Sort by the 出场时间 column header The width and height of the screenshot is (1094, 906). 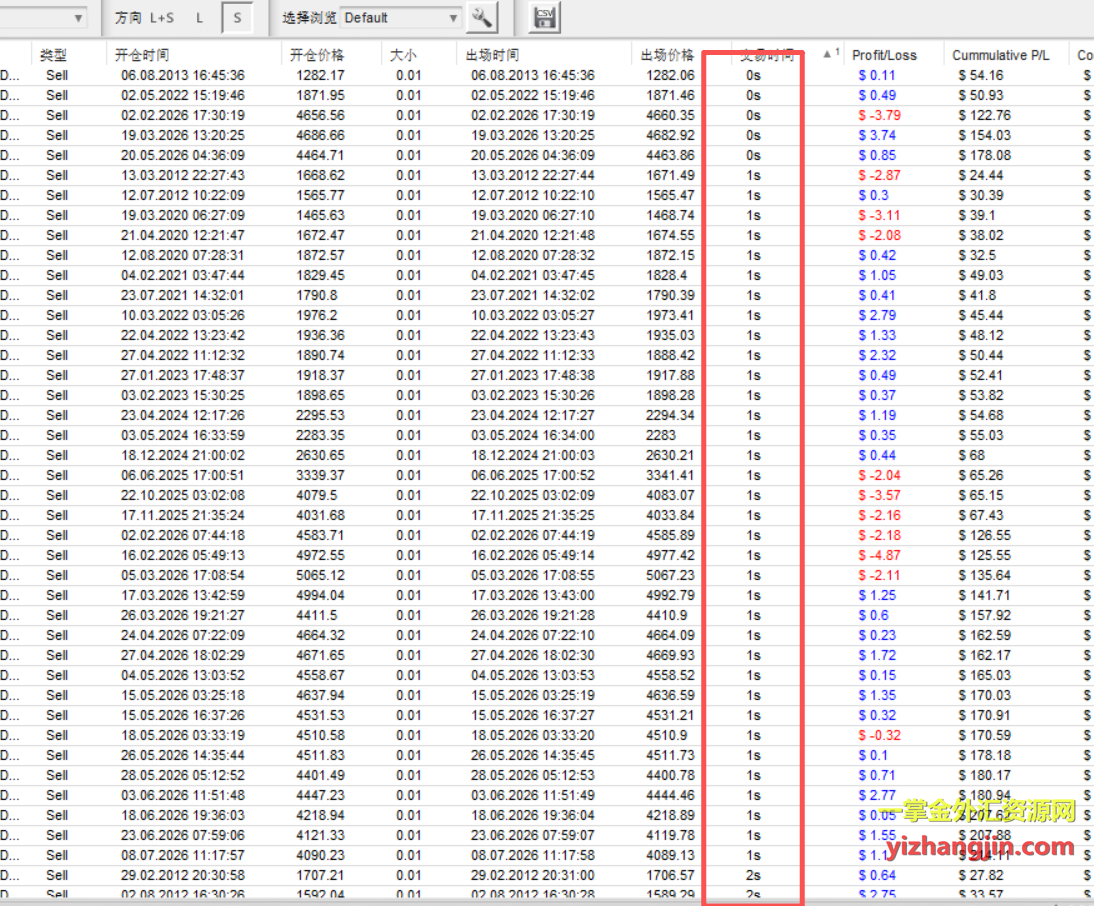pos(493,55)
